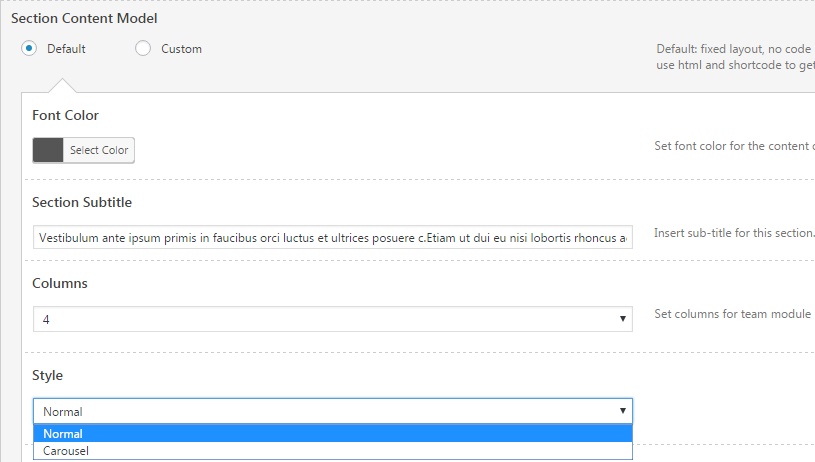
Task: Open the Font Color dark gray swatch
Action: [x=48, y=150]
